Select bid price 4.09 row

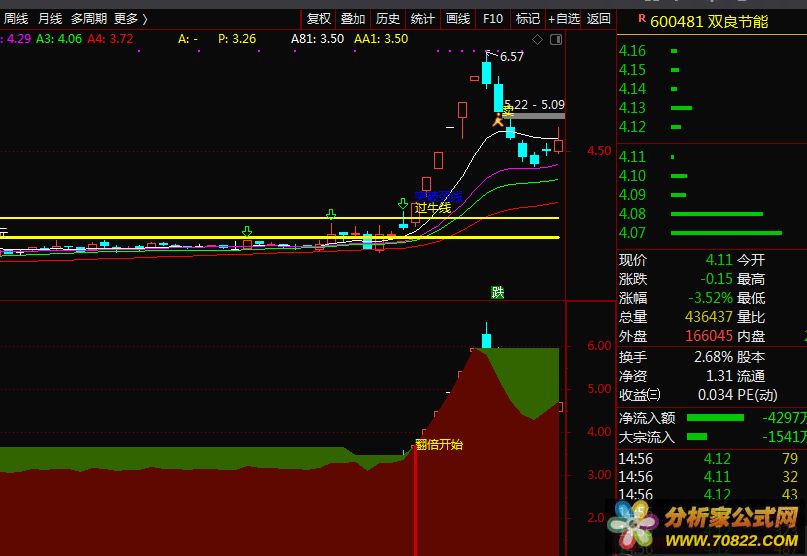pyautogui.click(x=712, y=195)
